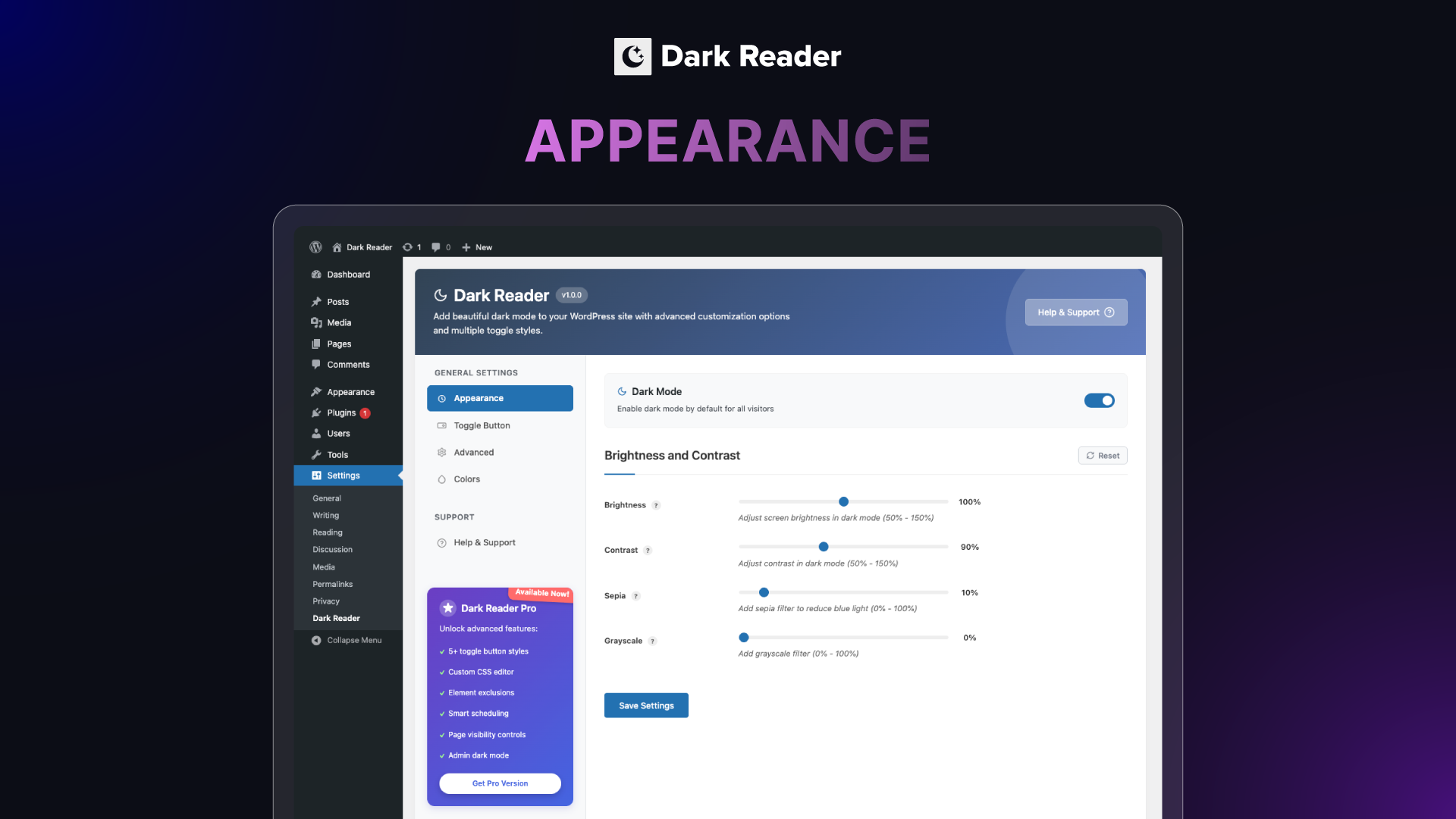Click the question icon beside Help & Support in plugin nav
The image size is (1456, 819).
tap(442, 543)
